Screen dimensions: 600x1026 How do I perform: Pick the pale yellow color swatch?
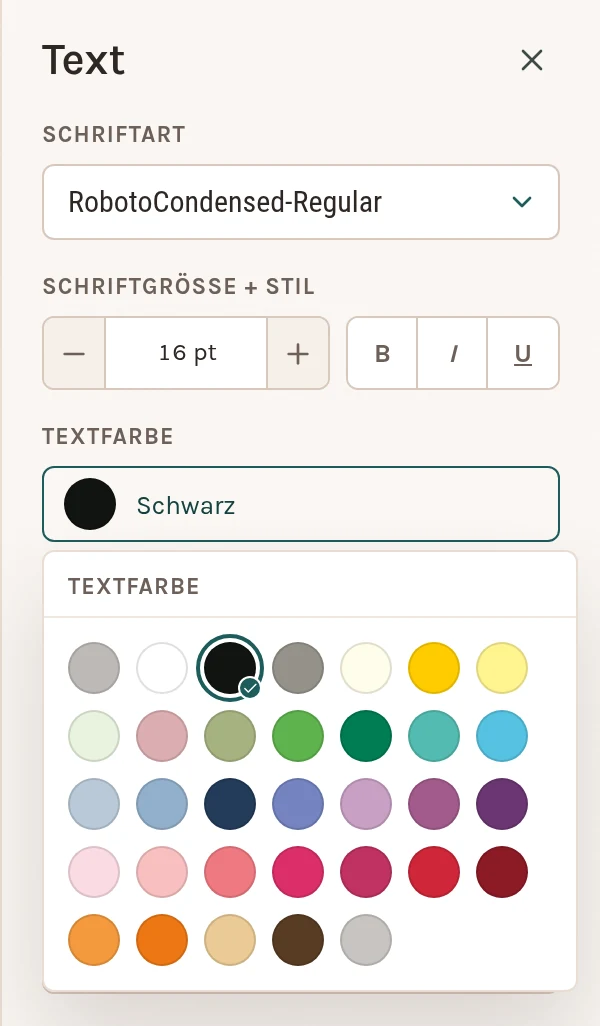502,667
